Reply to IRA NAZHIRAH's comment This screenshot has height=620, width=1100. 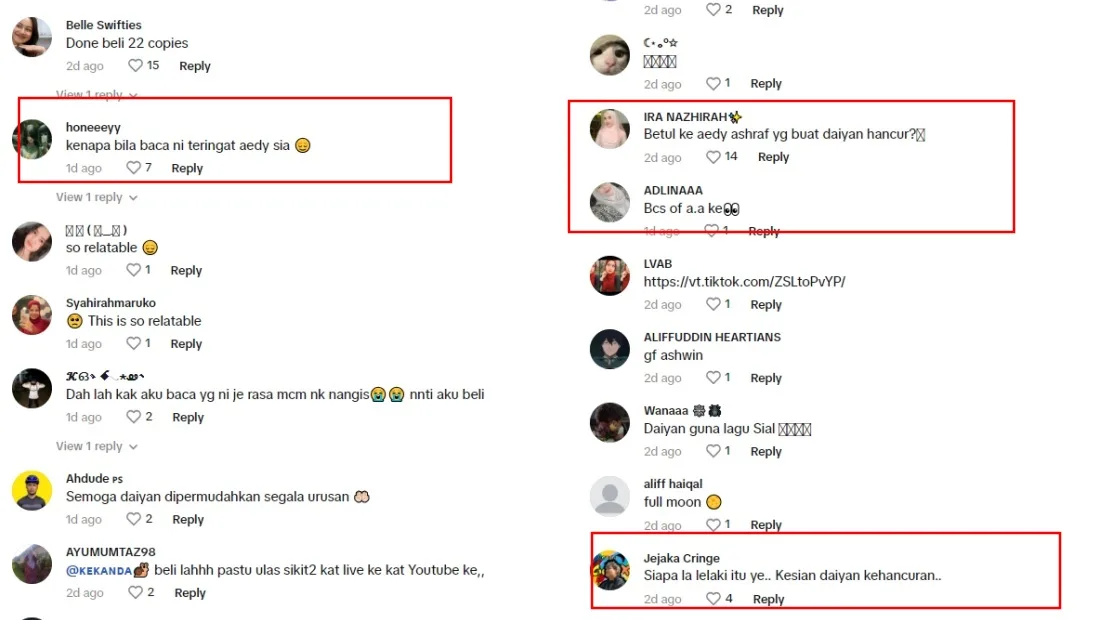773,157
